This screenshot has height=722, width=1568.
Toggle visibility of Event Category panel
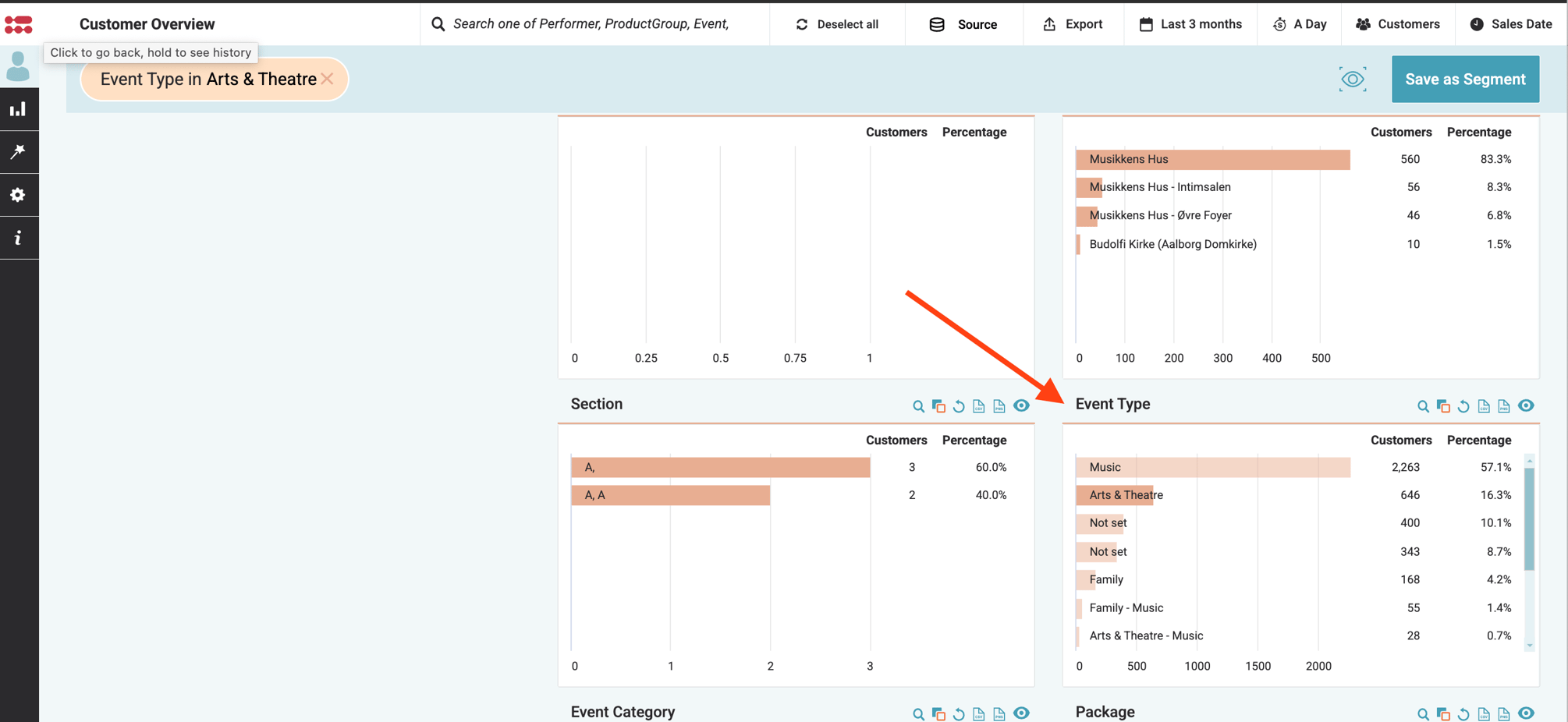[x=1021, y=713]
